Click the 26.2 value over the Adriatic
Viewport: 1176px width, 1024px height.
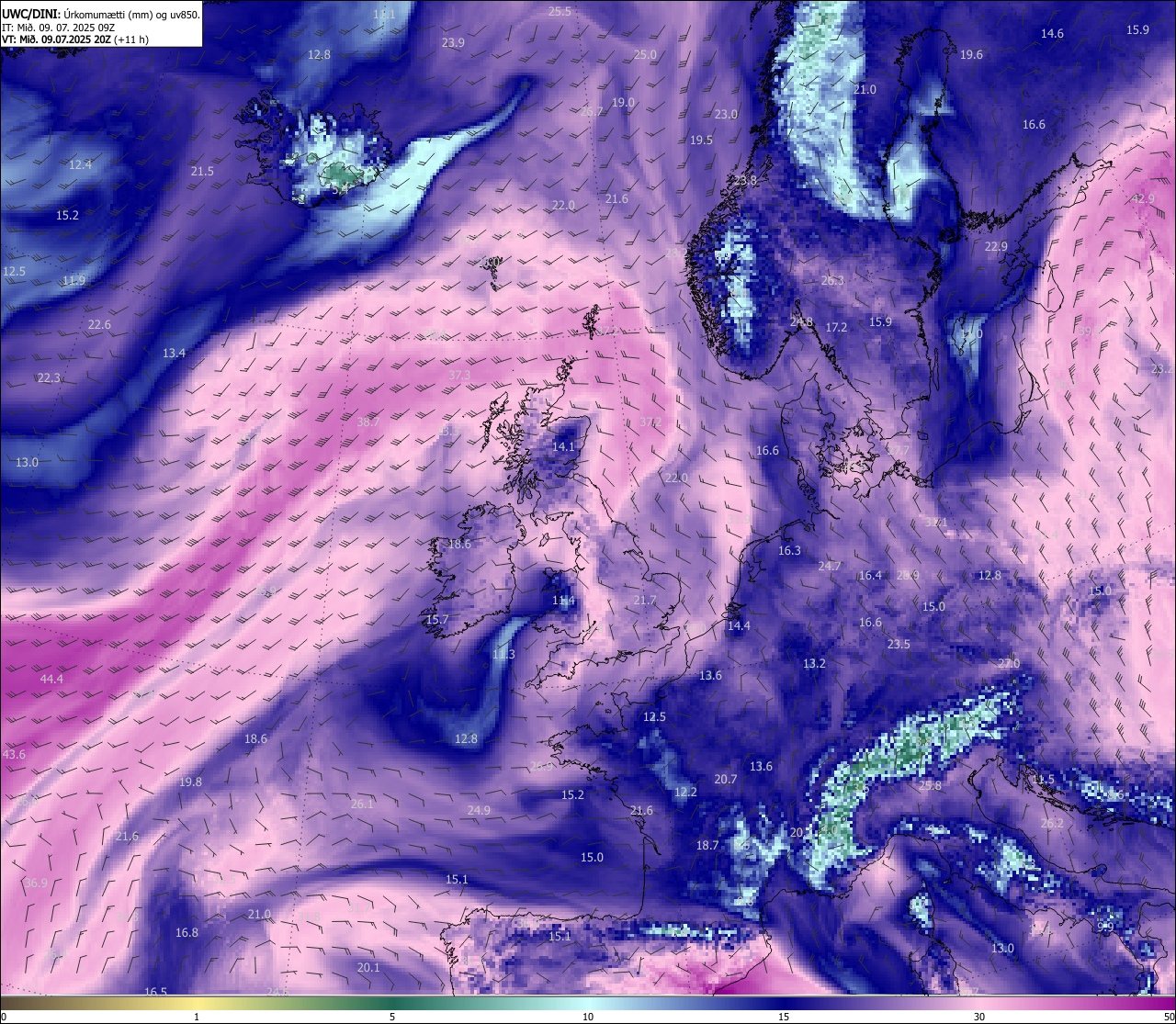[x=1052, y=824]
